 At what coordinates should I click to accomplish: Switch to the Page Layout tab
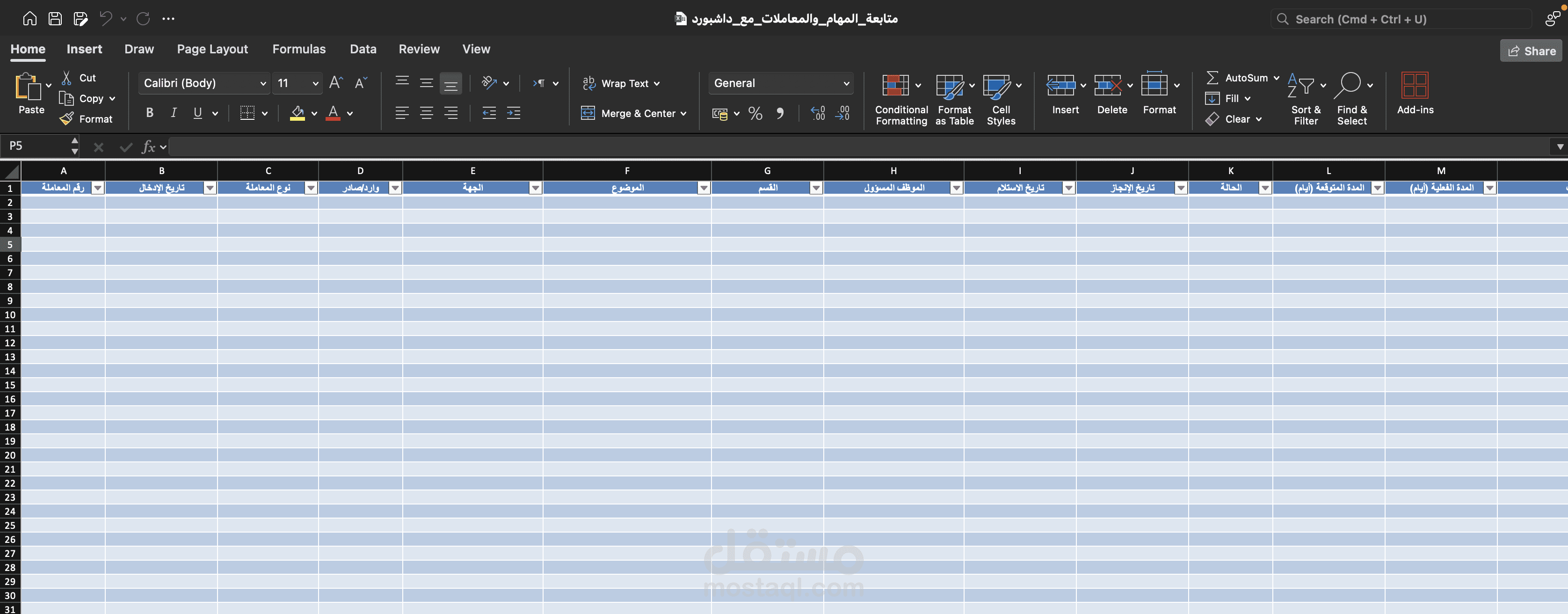212,49
